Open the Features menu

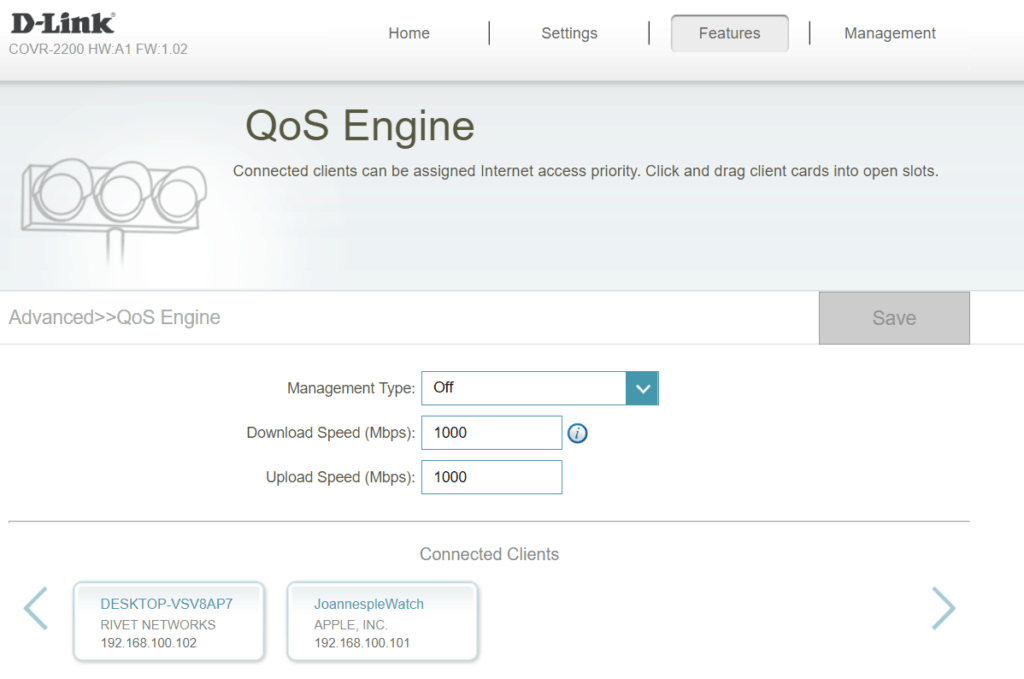pyautogui.click(x=729, y=33)
